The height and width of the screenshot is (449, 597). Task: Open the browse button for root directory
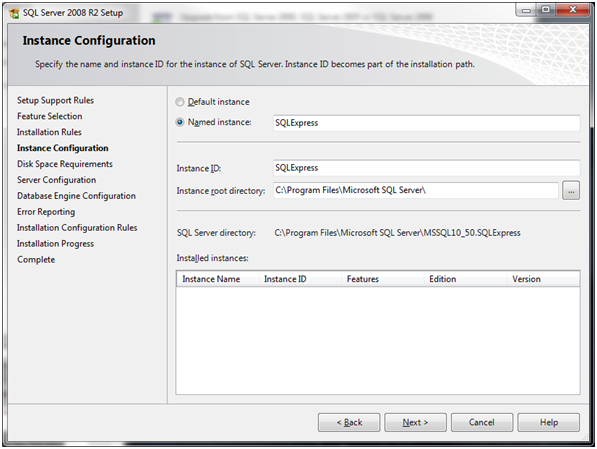pos(571,190)
